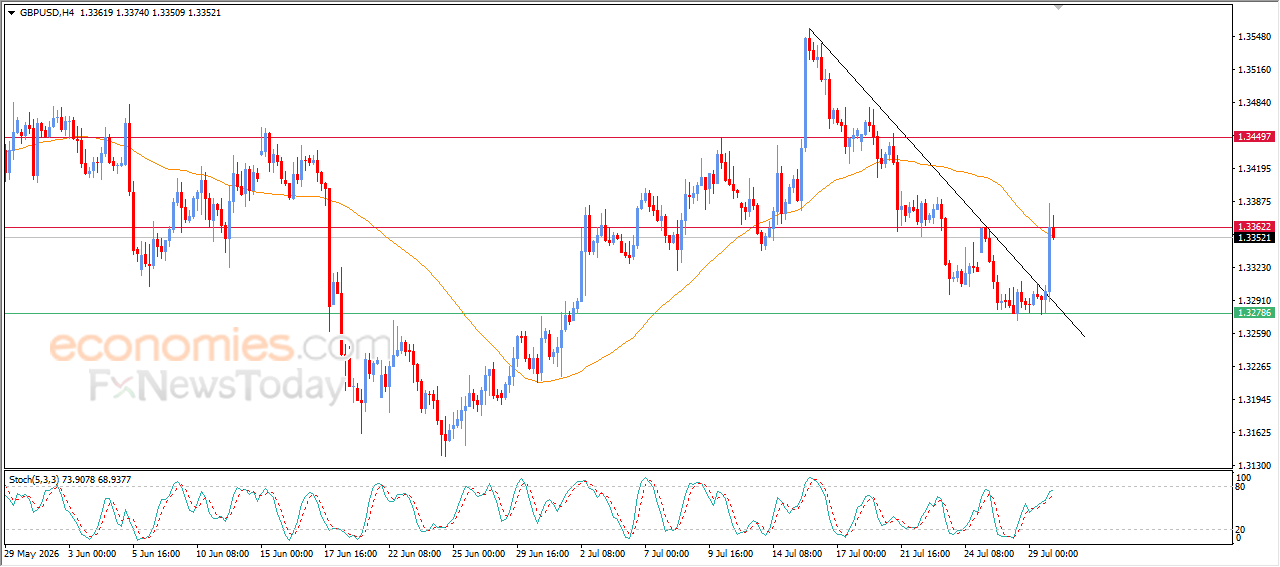Click the 17 Jul 00:00 time label

(863, 553)
